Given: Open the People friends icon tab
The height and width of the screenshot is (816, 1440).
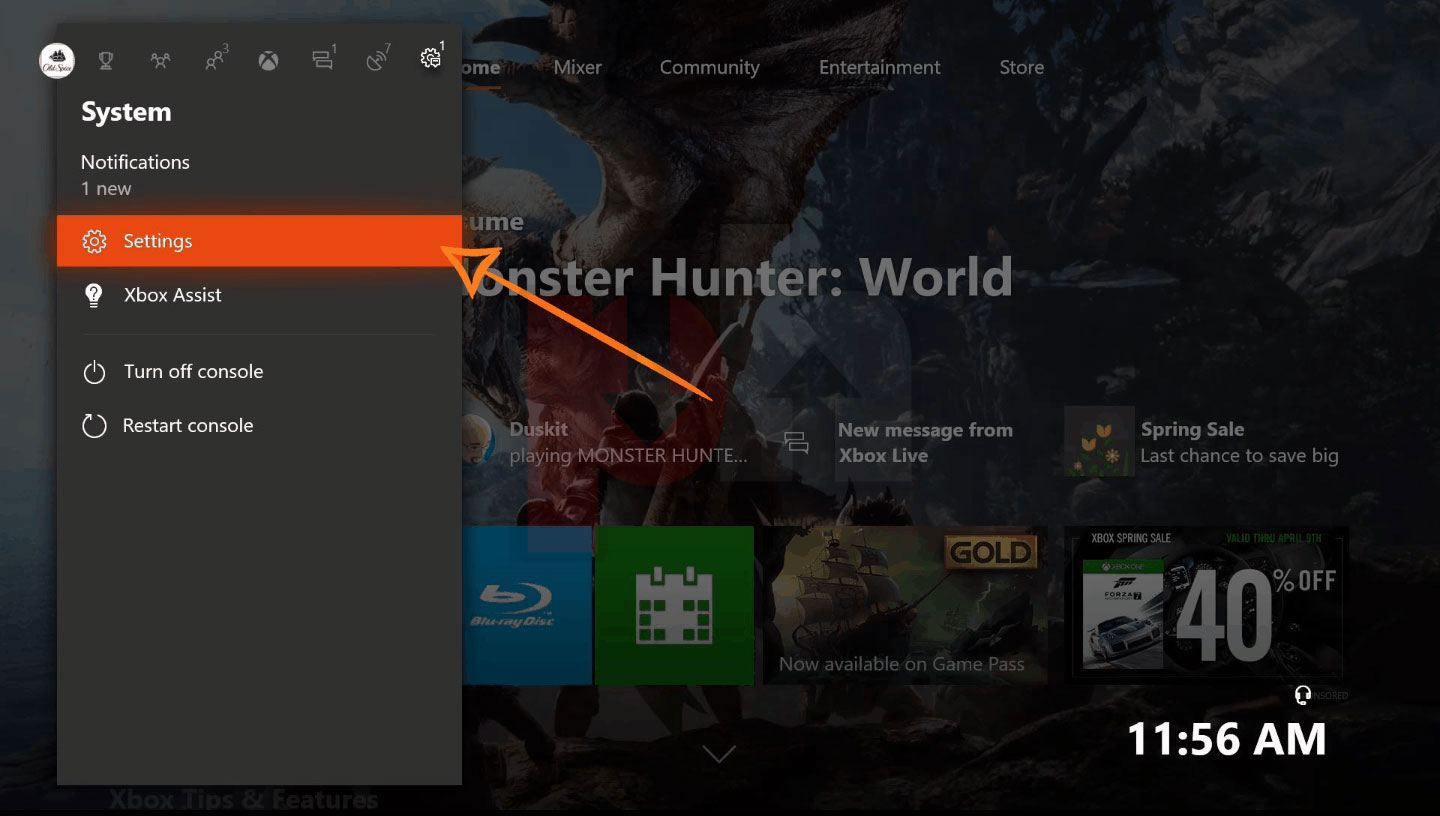Looking at the screenshot, I should click(215, 59).
